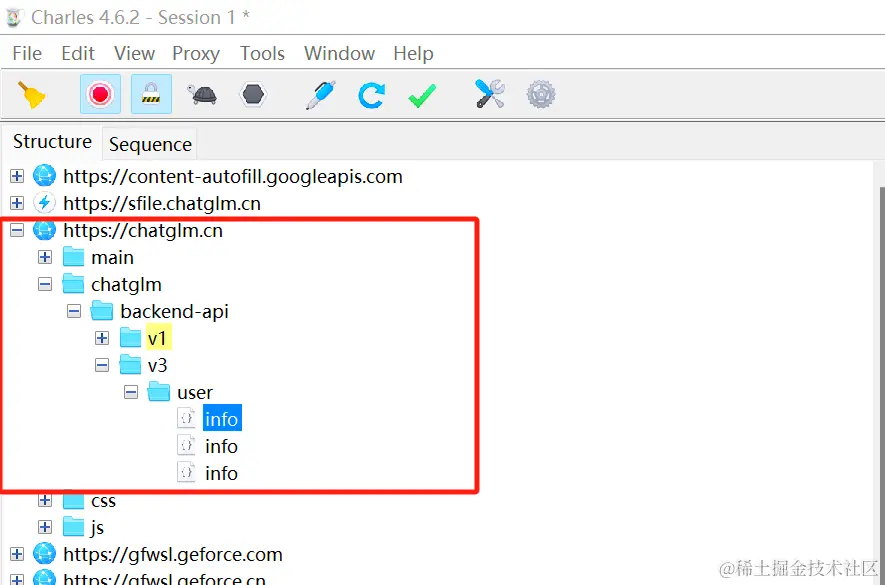Screen dimensions: 885x585
Task: Select the v3 folder row
Action: 157,365
